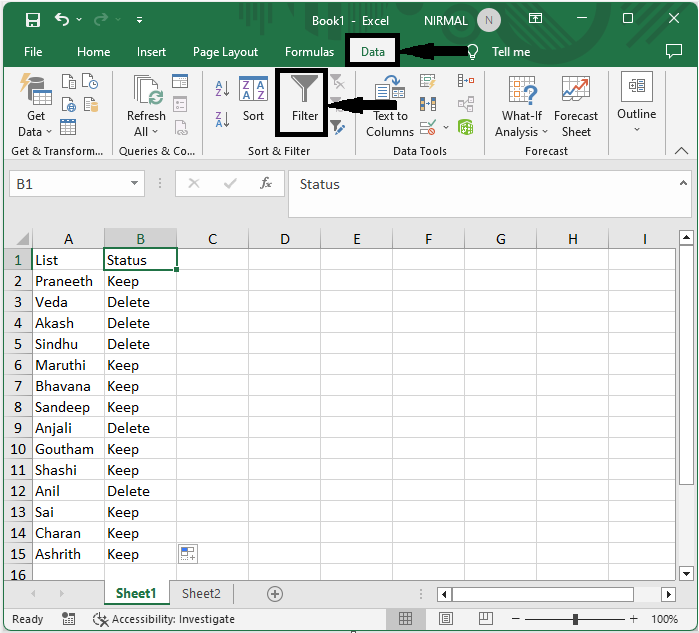Launch Text to Columns wizard

tap(390, 106)
